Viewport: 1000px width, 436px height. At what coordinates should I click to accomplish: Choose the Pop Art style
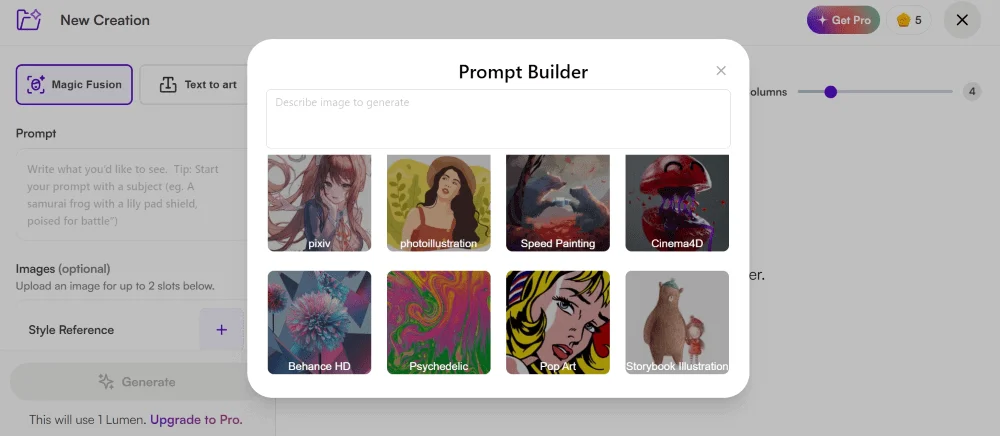coord(558,323)
